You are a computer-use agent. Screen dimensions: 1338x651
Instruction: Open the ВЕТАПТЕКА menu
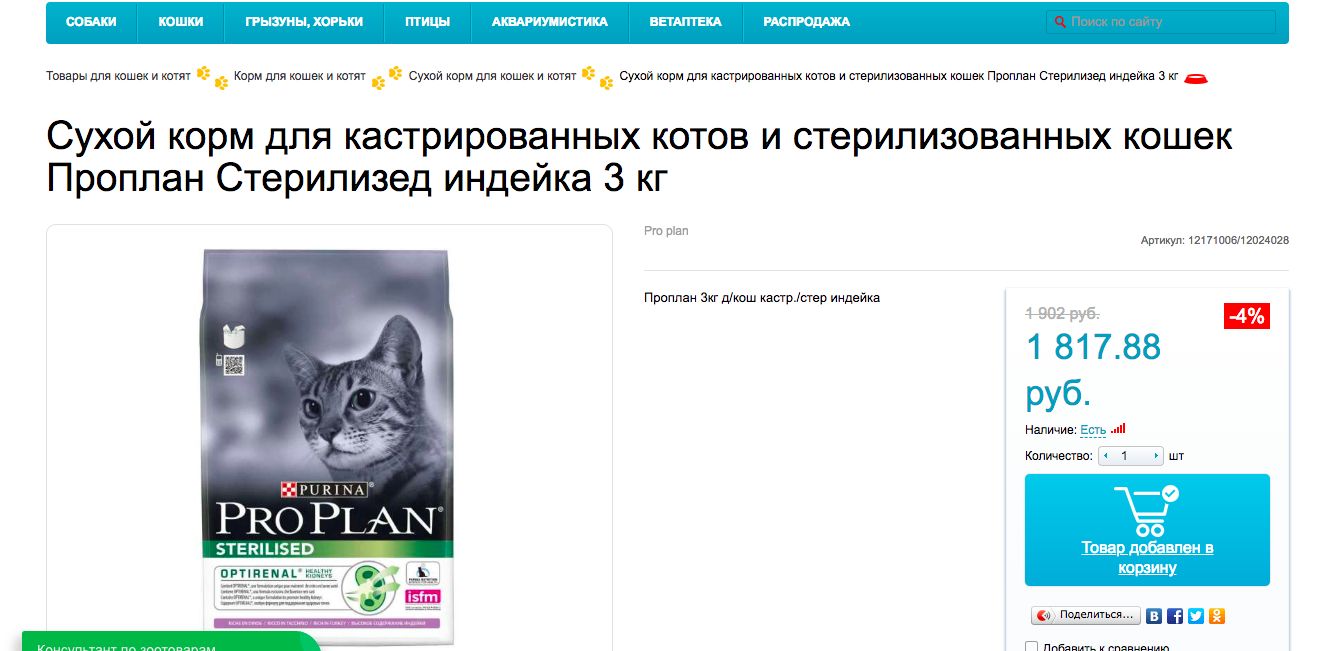[x=685, y=22]
